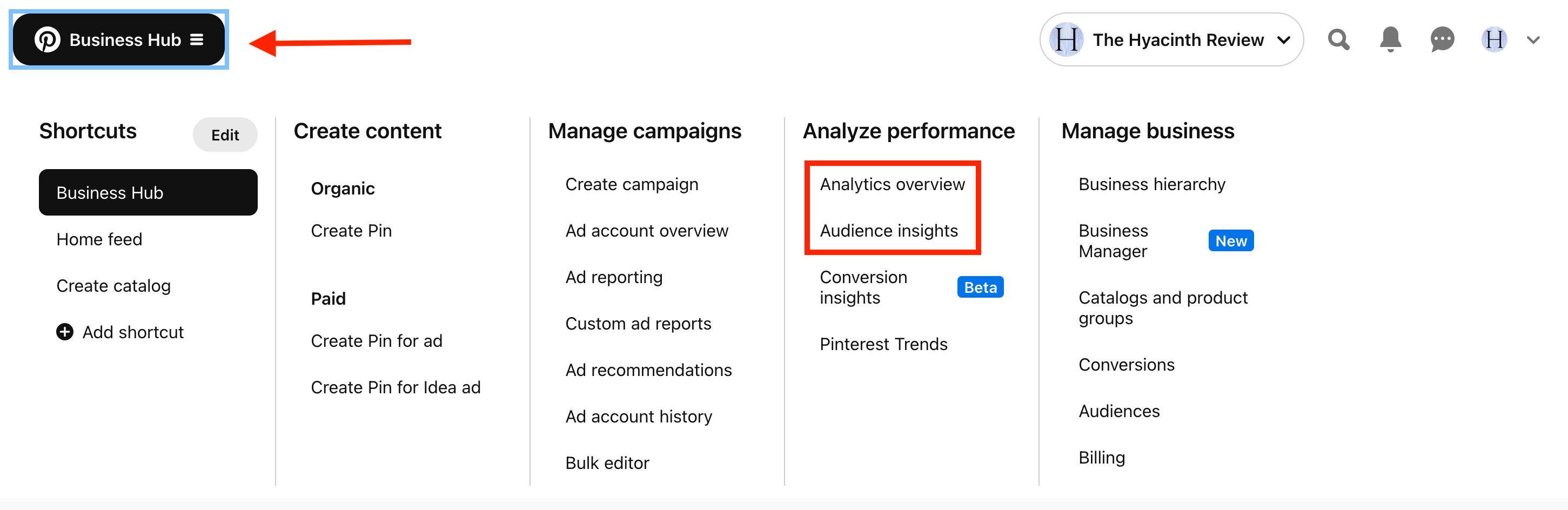The width and height of the screenshot is (1568, 510).
Task: Open Analytics overview under Analyze performance
Action: click(x=892, y=184)
